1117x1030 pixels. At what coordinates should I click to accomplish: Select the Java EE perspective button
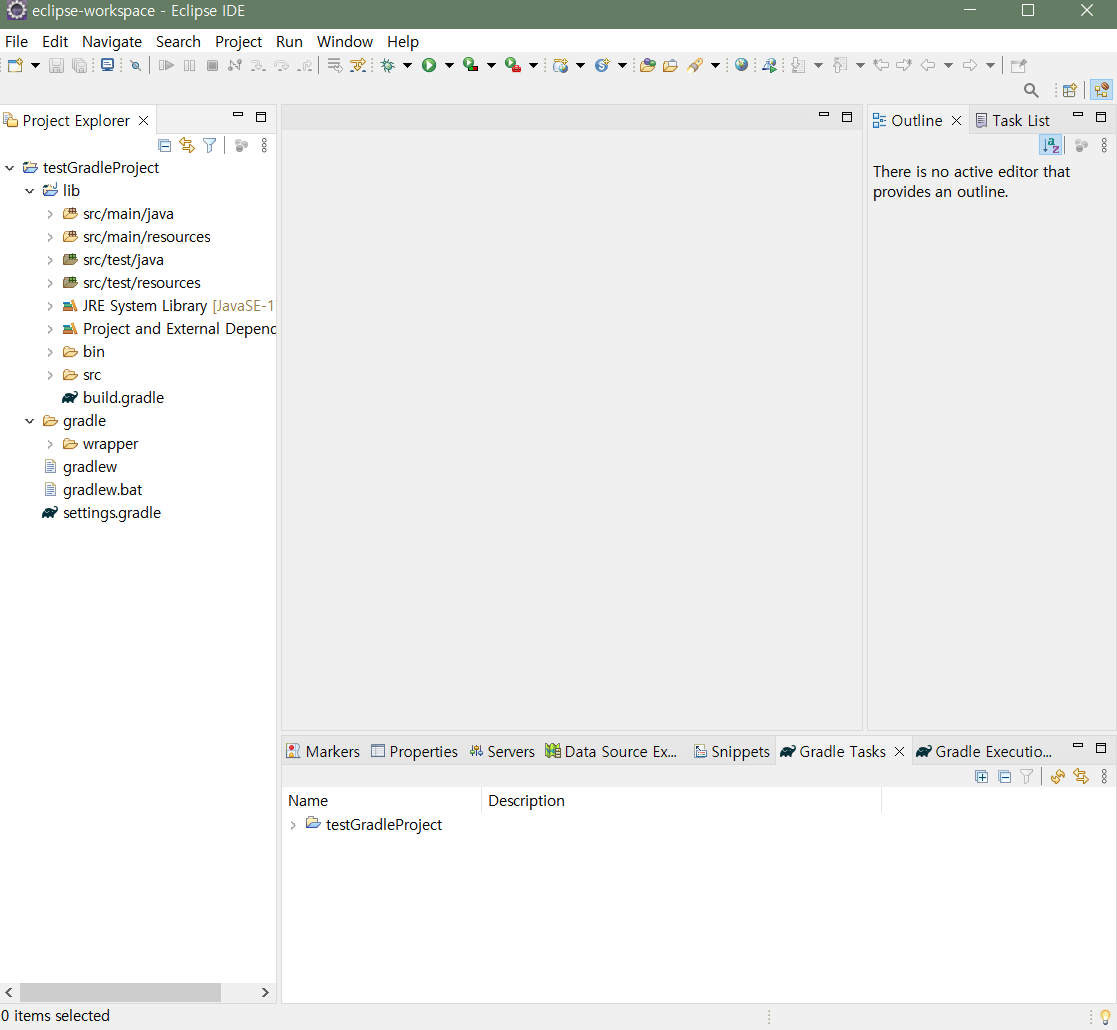1101,90
